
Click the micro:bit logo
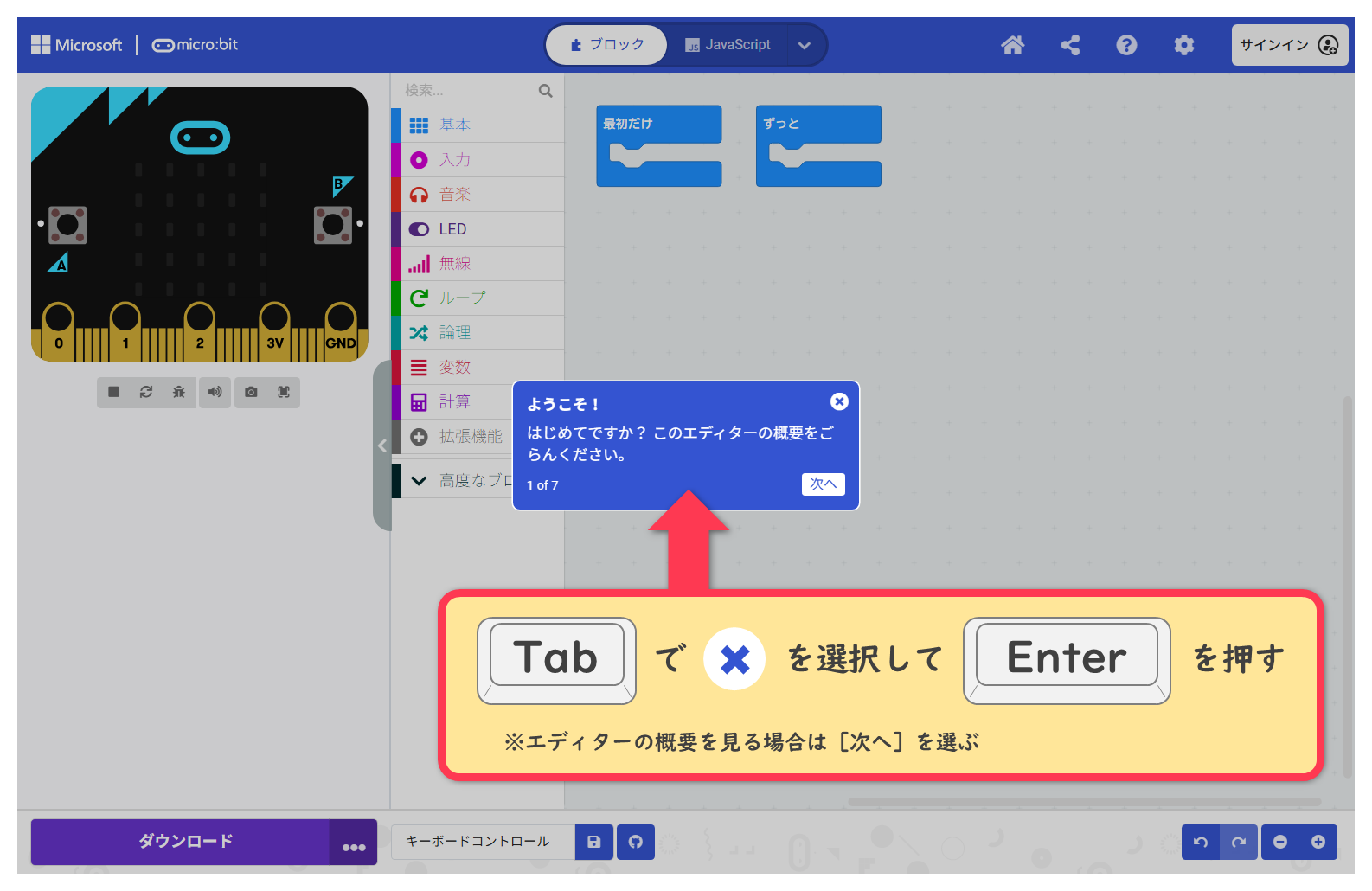pos(195,45)
